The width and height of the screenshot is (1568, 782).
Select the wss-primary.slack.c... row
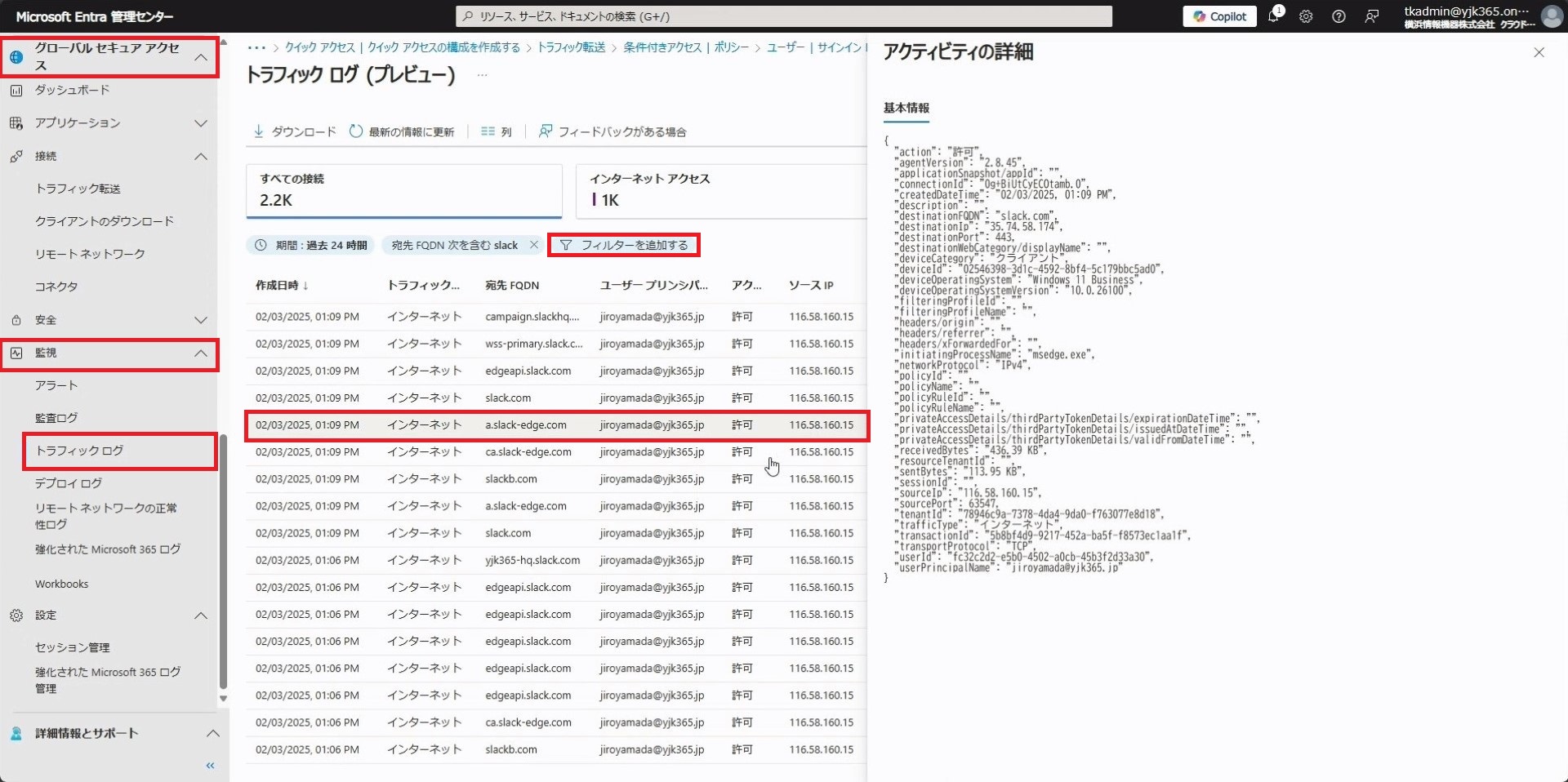[556, 344]
